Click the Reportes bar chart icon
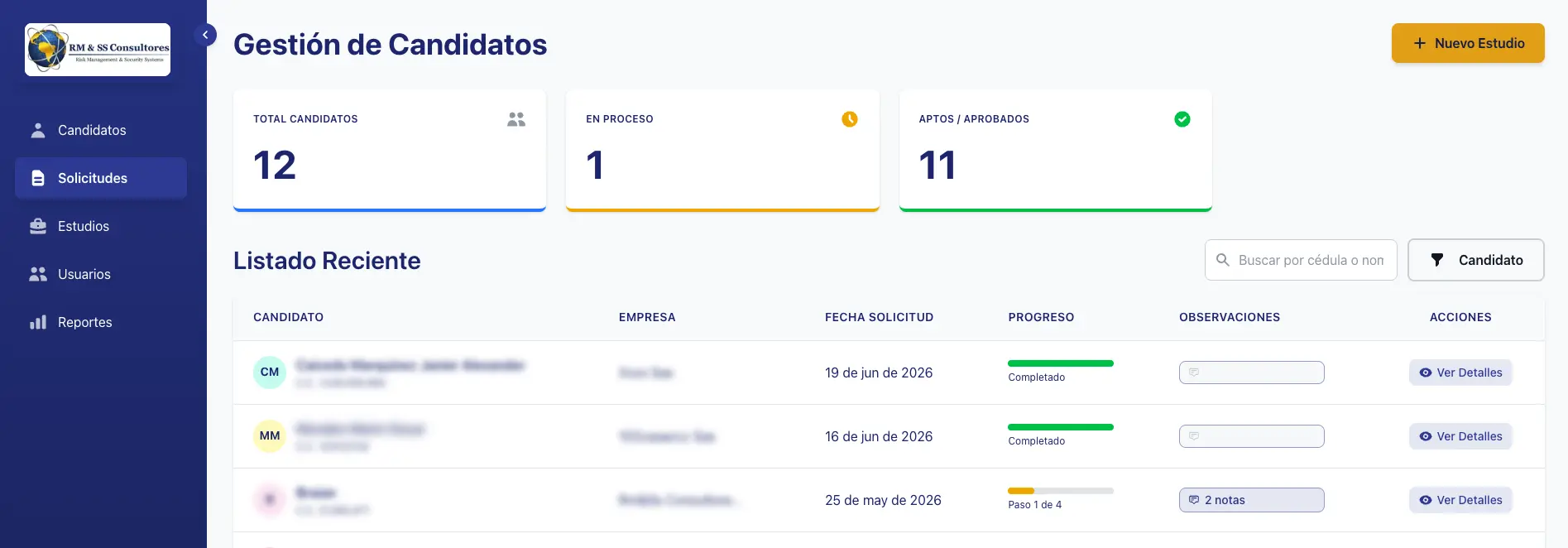 pyautogui.click(x=38, y=322)
